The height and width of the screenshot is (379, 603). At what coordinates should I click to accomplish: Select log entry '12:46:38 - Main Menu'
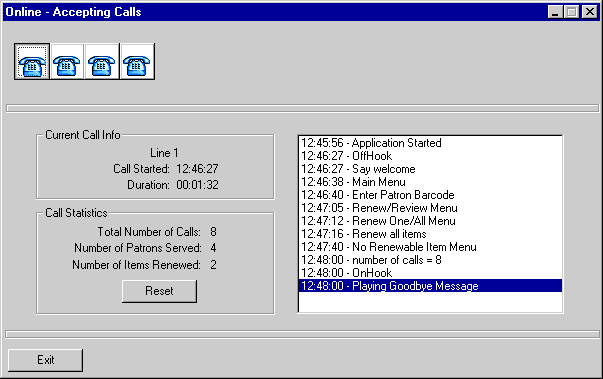pyautogui.click(x=430, y=182)
